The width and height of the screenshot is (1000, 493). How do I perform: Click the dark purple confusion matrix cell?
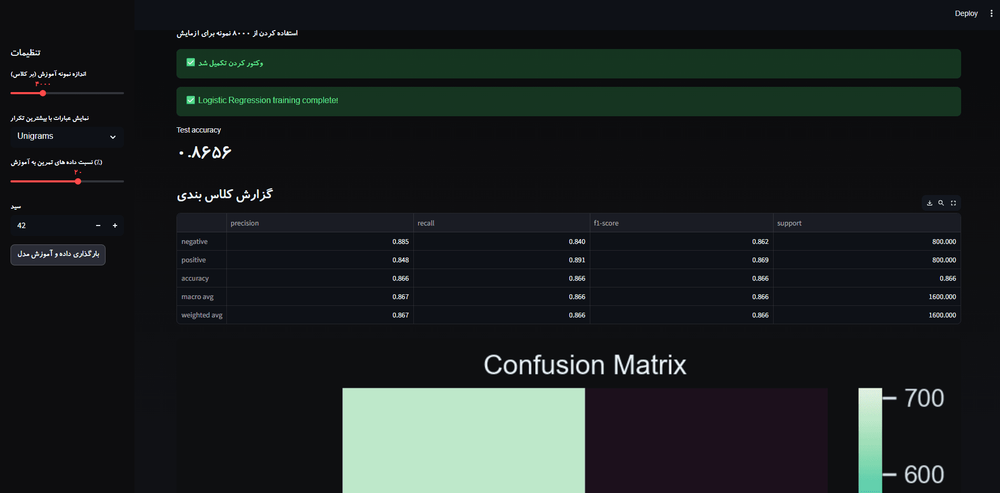(706, 440)
